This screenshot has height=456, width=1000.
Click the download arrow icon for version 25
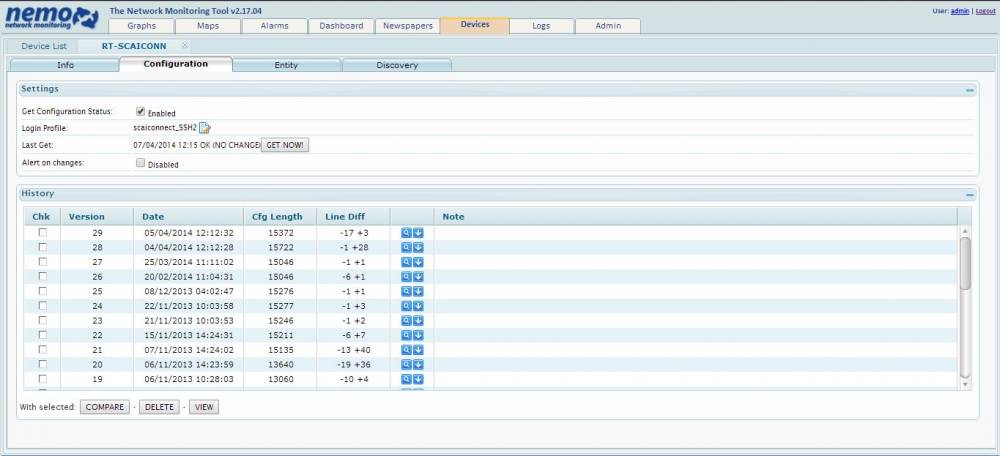point(418,291)
